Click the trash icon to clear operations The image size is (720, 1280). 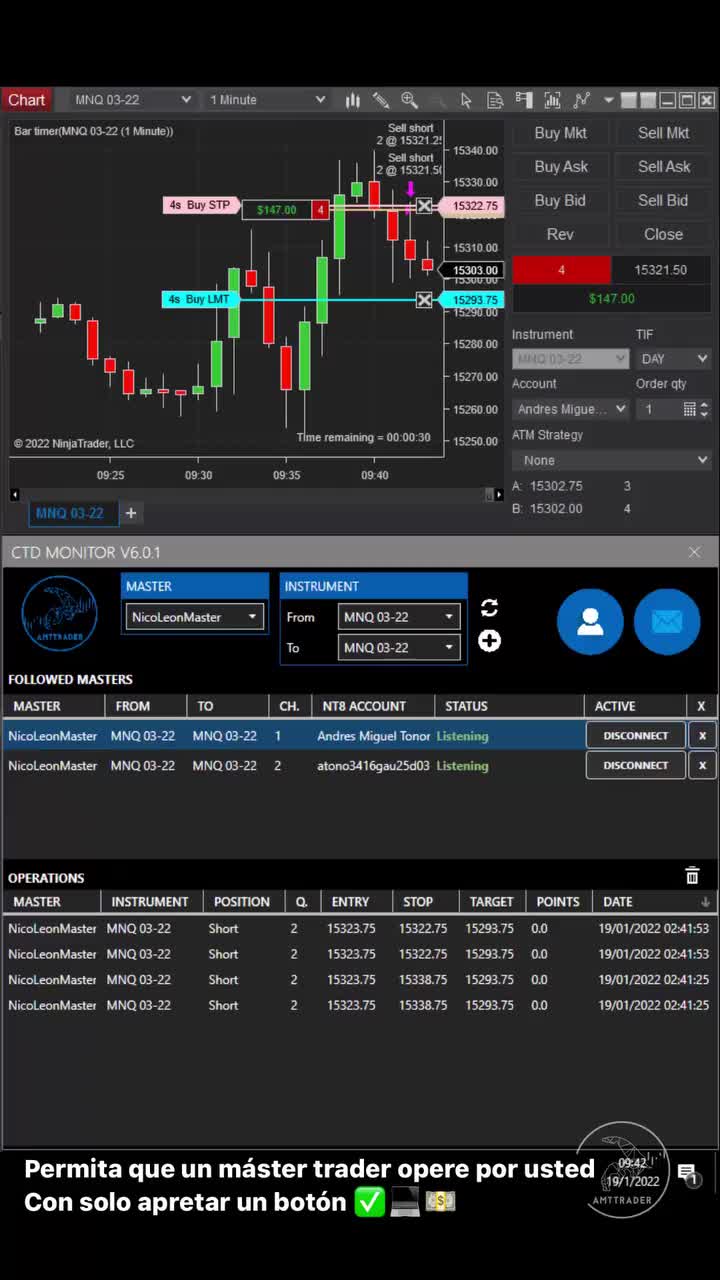(x=692, y=876)
